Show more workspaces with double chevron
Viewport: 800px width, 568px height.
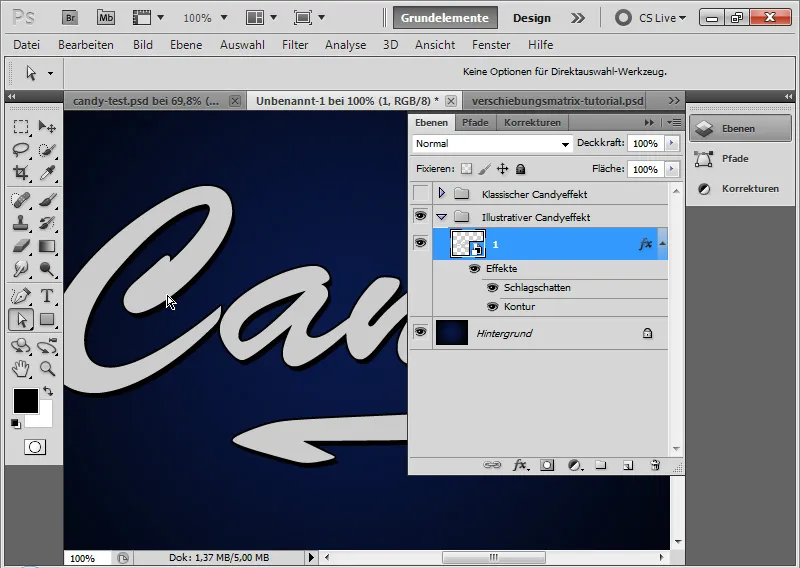click(578, 18)
